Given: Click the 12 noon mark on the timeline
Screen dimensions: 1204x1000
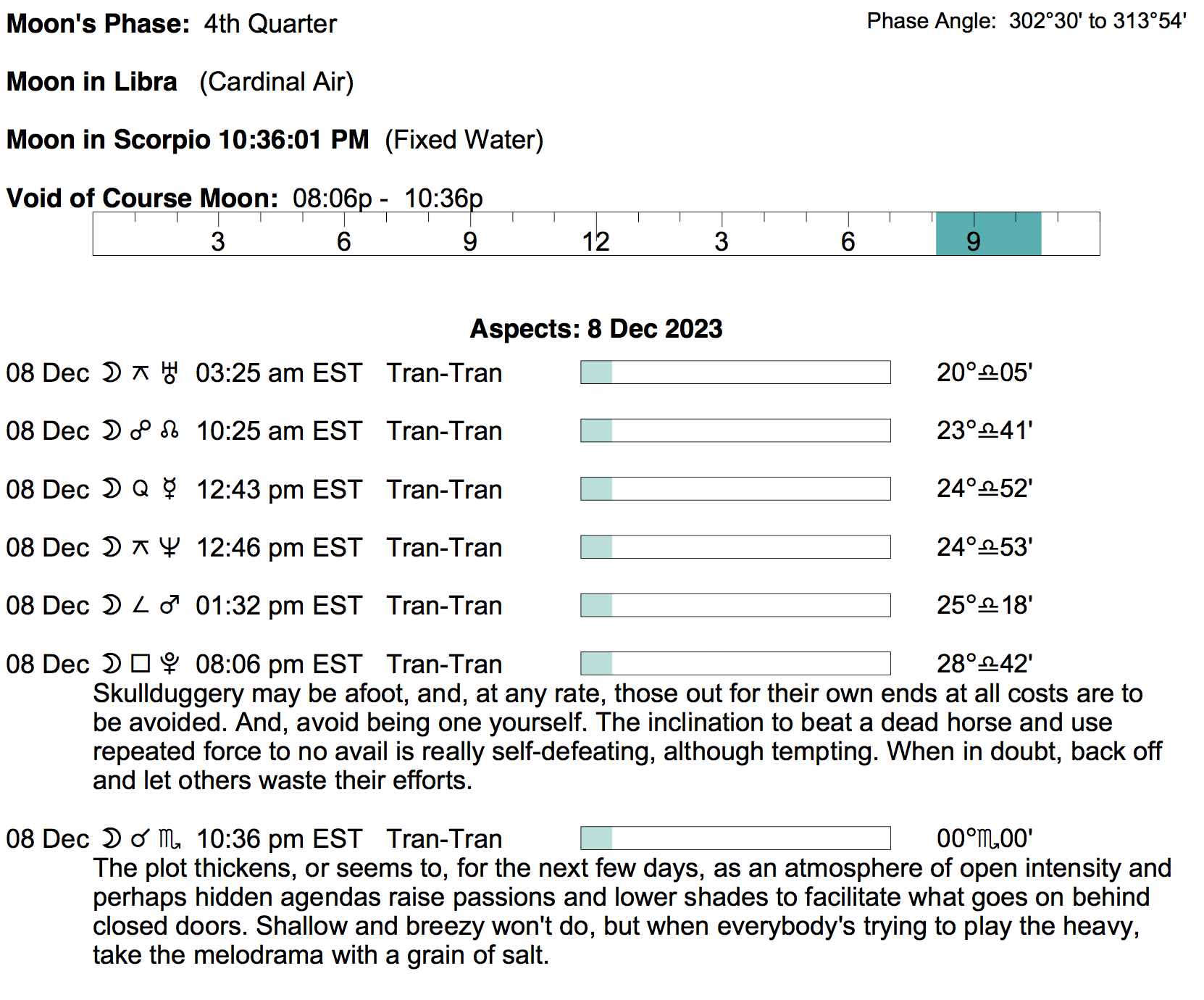Looking at the screenshot, I should click(x=595, y=241).
